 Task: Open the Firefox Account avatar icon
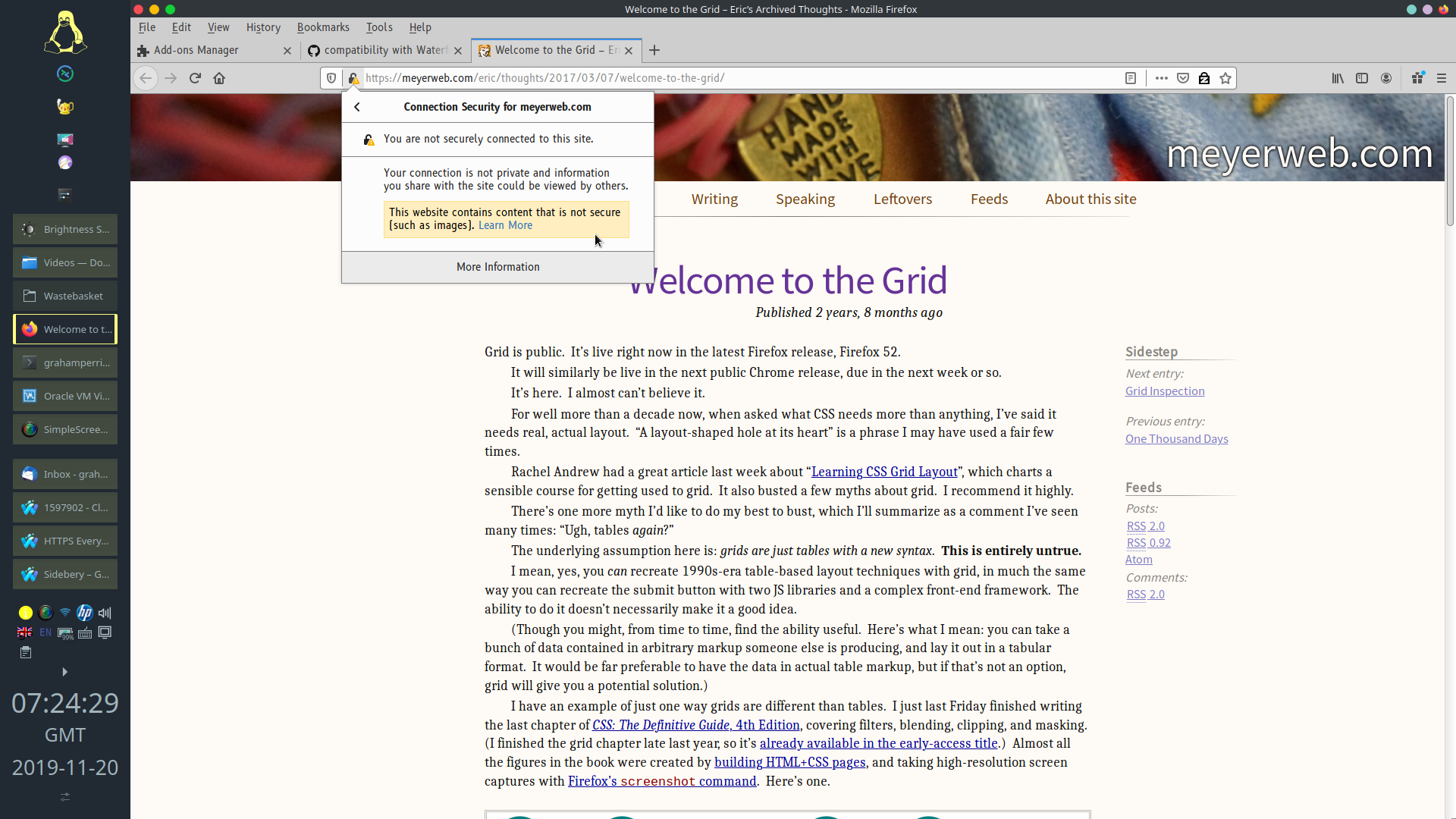1386,78
